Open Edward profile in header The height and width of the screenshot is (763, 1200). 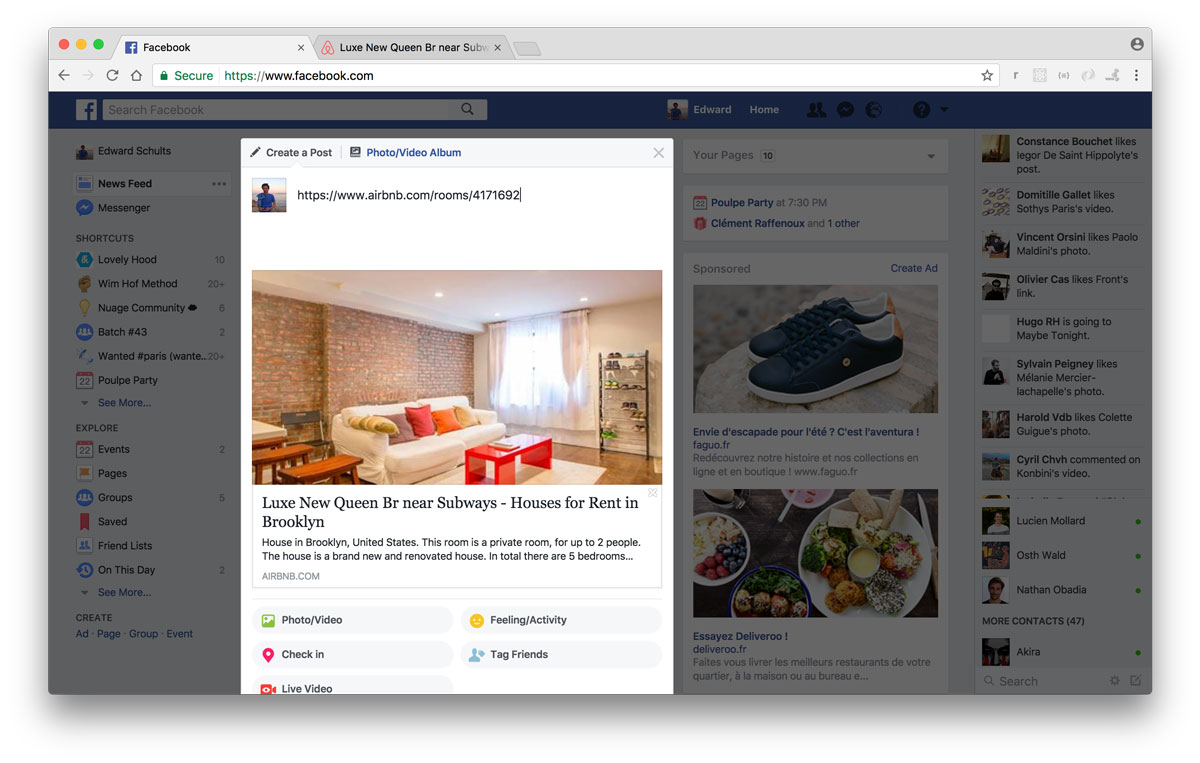700,110
